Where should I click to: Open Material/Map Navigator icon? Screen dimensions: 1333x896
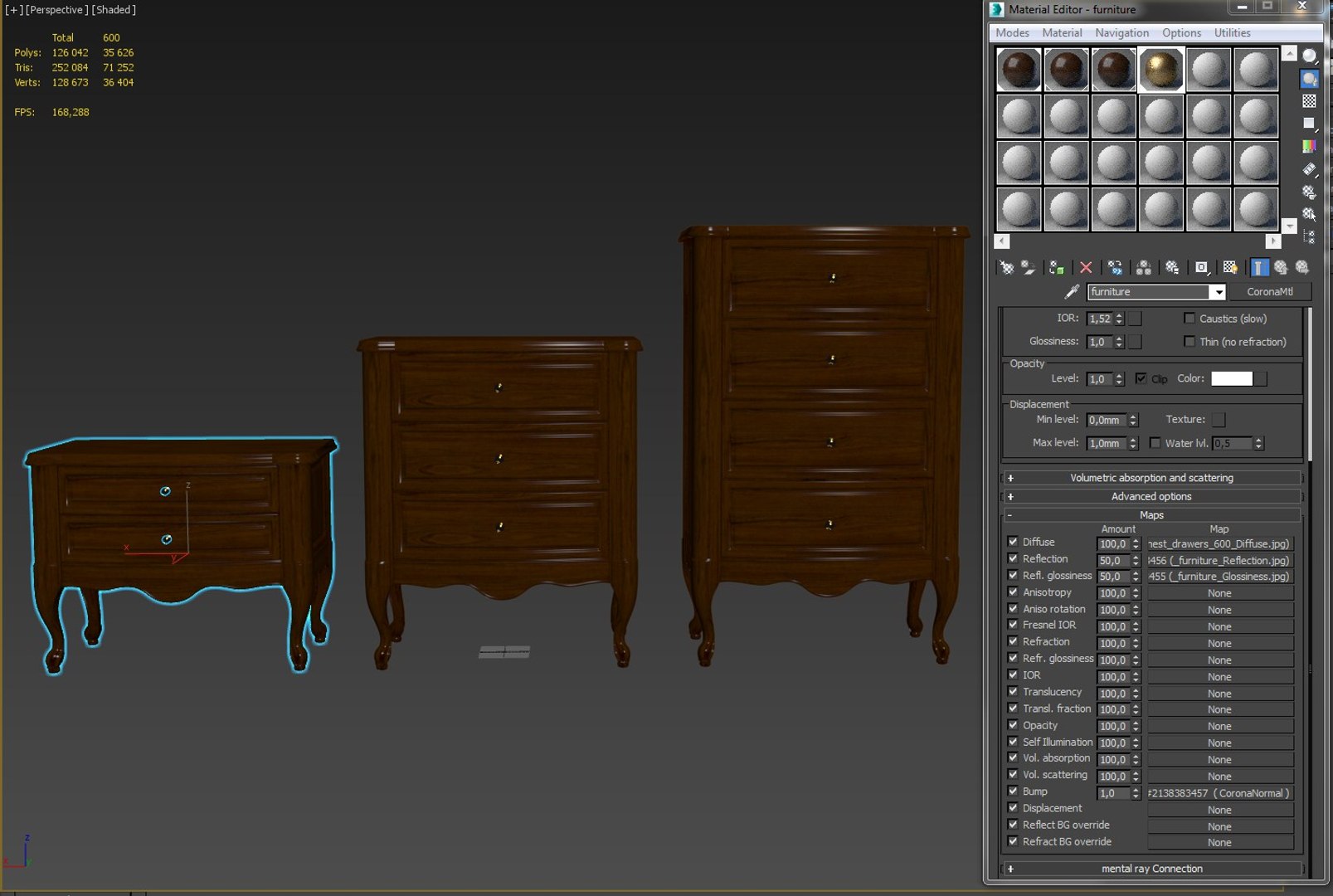1309,236
